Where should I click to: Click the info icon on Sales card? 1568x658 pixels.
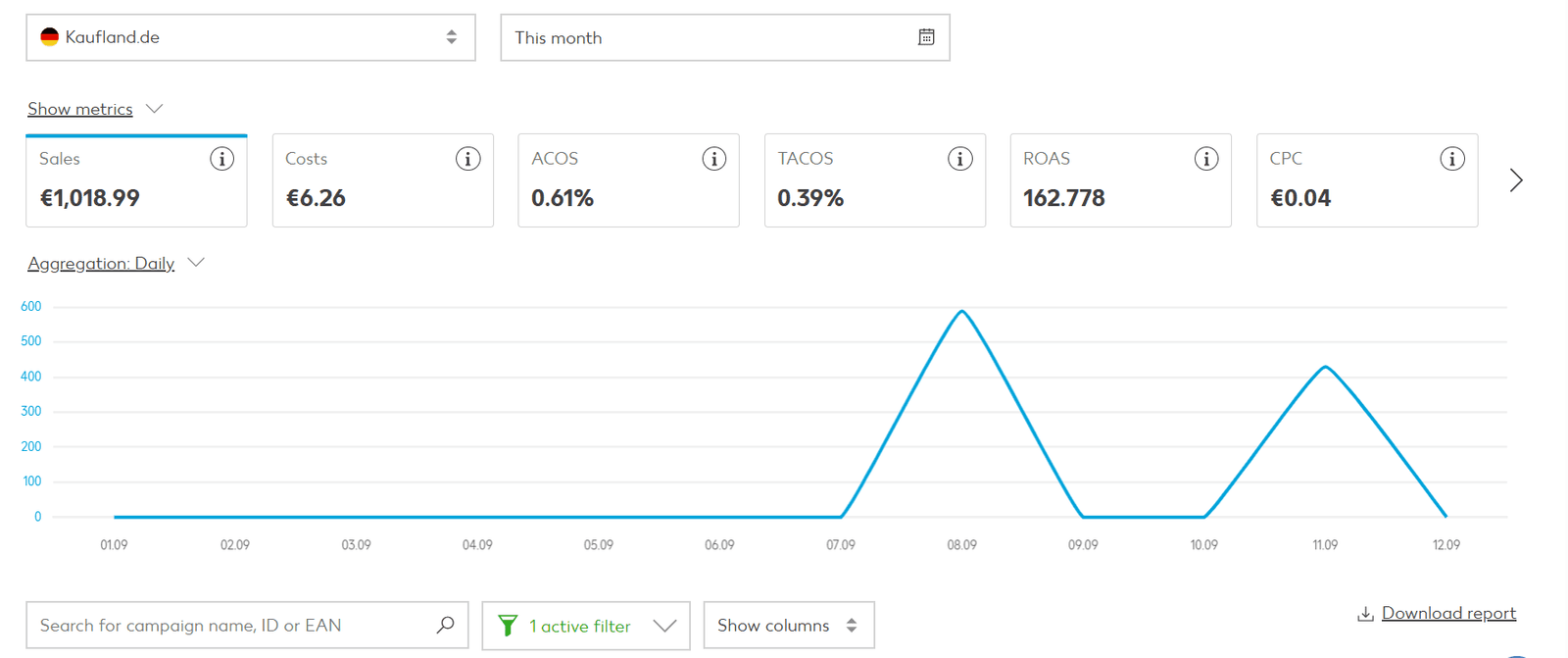(x=222, y=159)
